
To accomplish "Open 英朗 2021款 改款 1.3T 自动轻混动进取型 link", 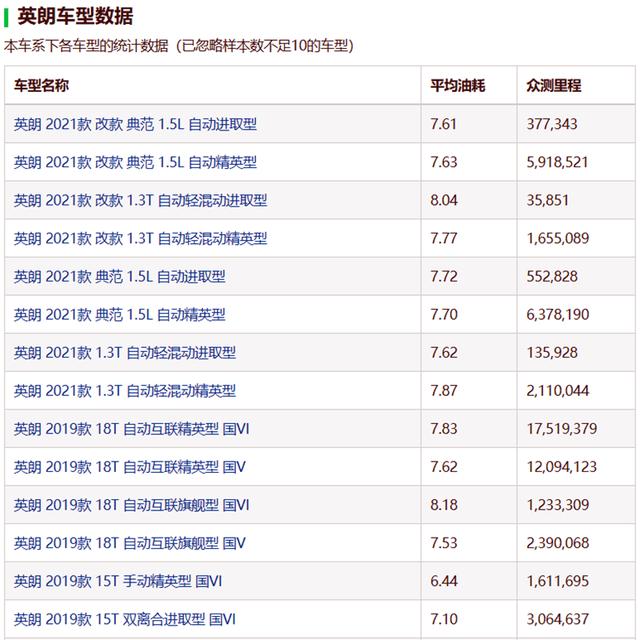I will (140, 200).
